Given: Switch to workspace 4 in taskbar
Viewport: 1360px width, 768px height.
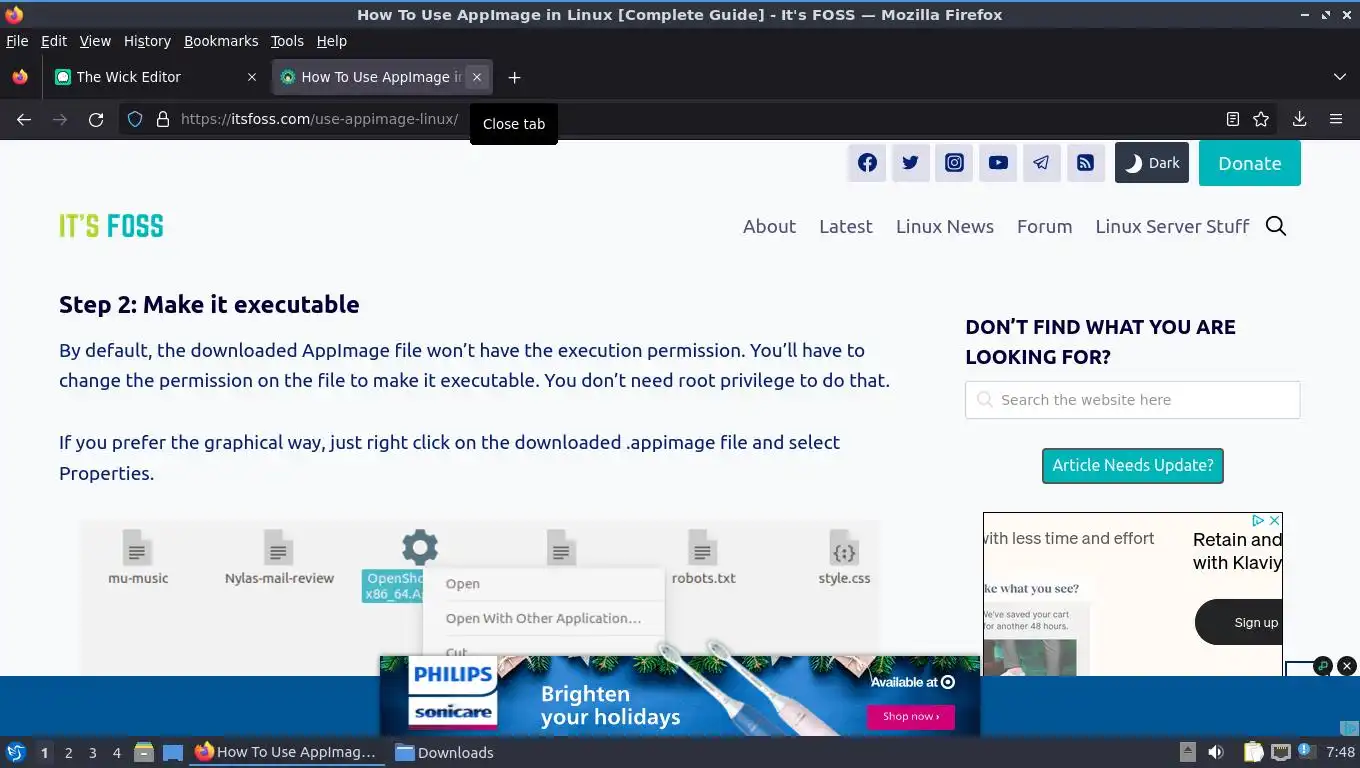Looking at the screenshot, I should pyautogui.click(x=116, y=753).
